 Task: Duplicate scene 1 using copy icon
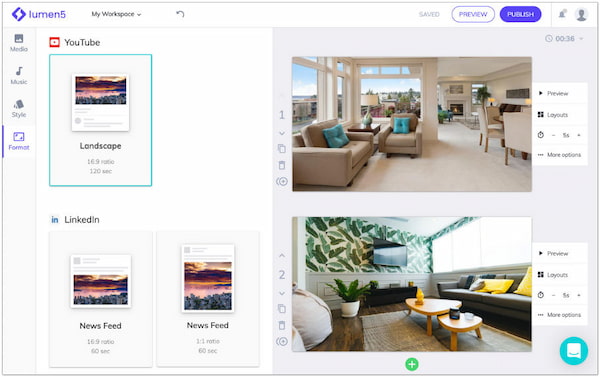coord(282,149)
